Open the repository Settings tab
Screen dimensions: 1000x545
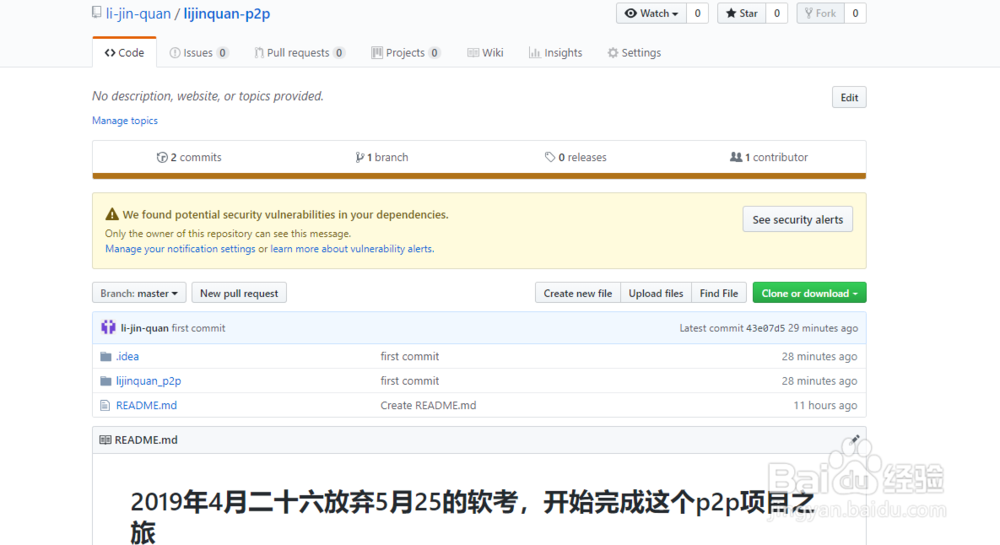click(x=634, y=53)
